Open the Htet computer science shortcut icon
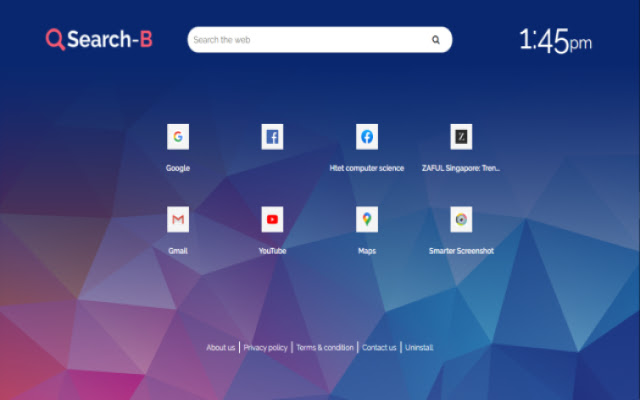640x400 pixels. [367, 137]
